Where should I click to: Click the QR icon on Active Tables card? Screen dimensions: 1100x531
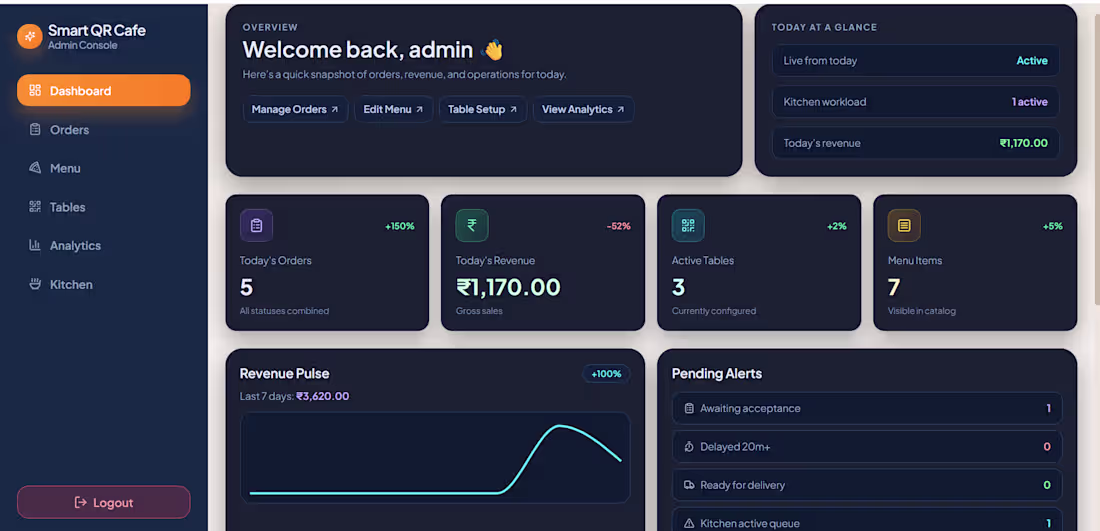(688, 226)
